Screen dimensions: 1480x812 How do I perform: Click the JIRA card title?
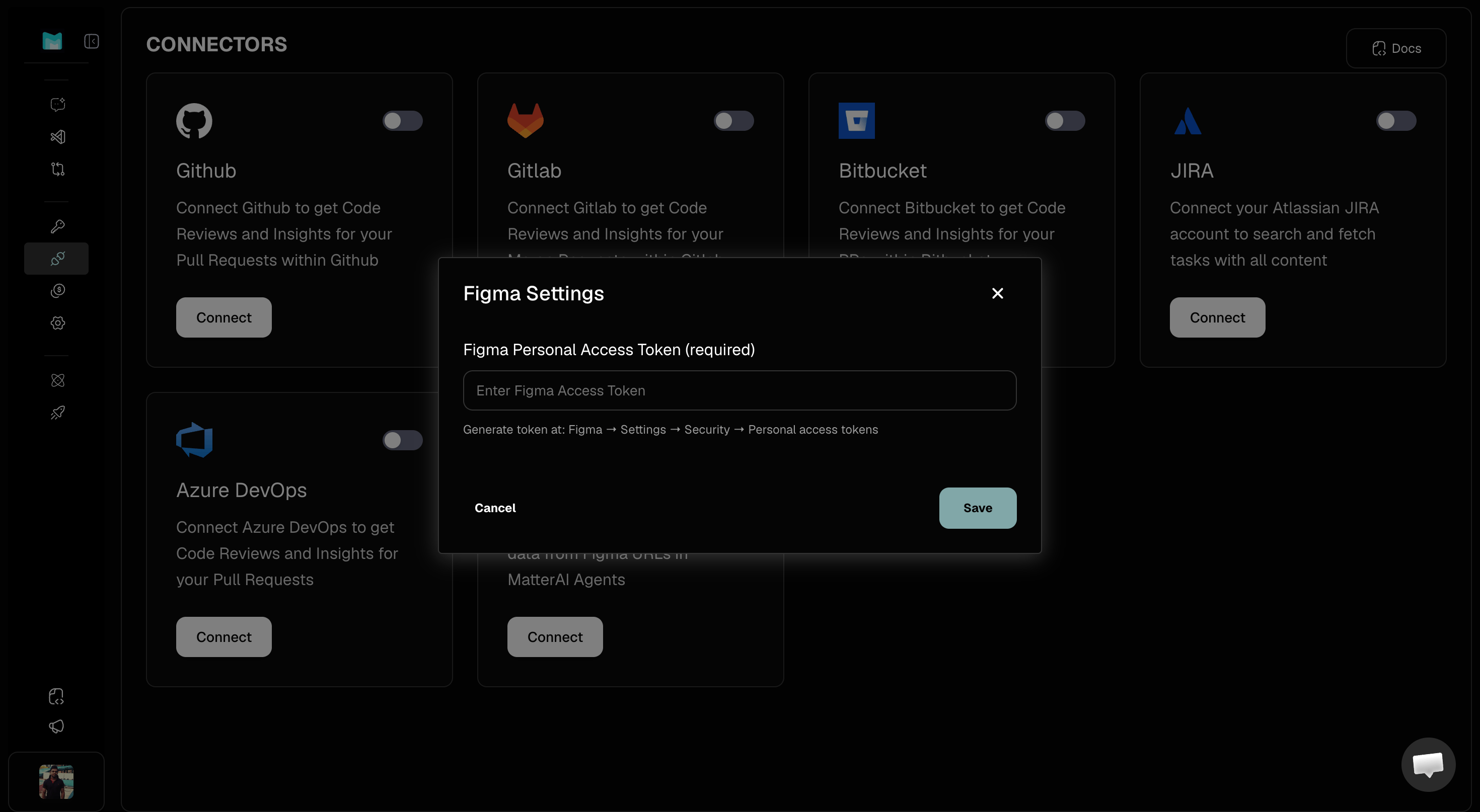click(x=1192, y=171)
